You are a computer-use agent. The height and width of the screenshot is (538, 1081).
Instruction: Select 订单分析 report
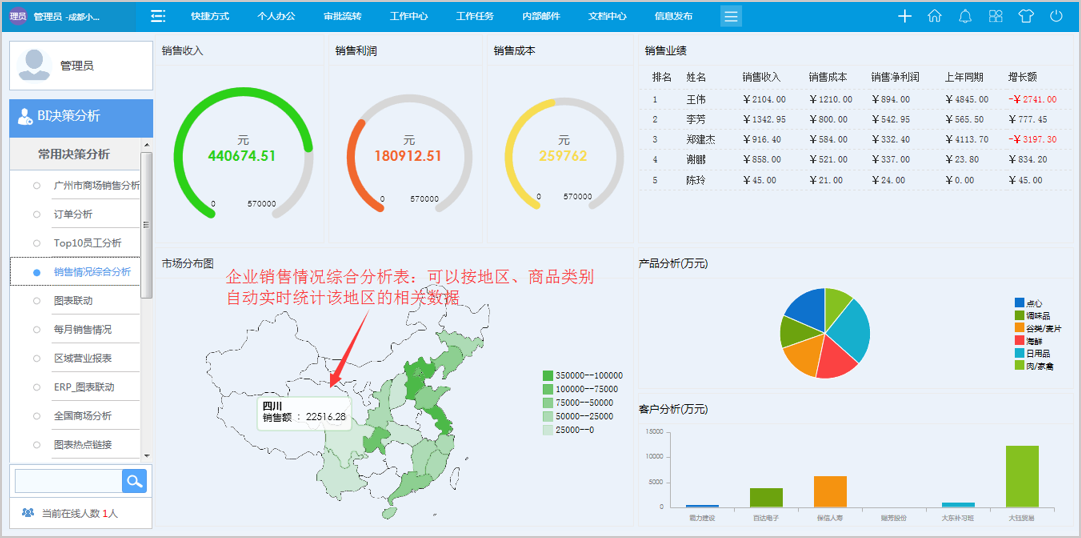73,214
